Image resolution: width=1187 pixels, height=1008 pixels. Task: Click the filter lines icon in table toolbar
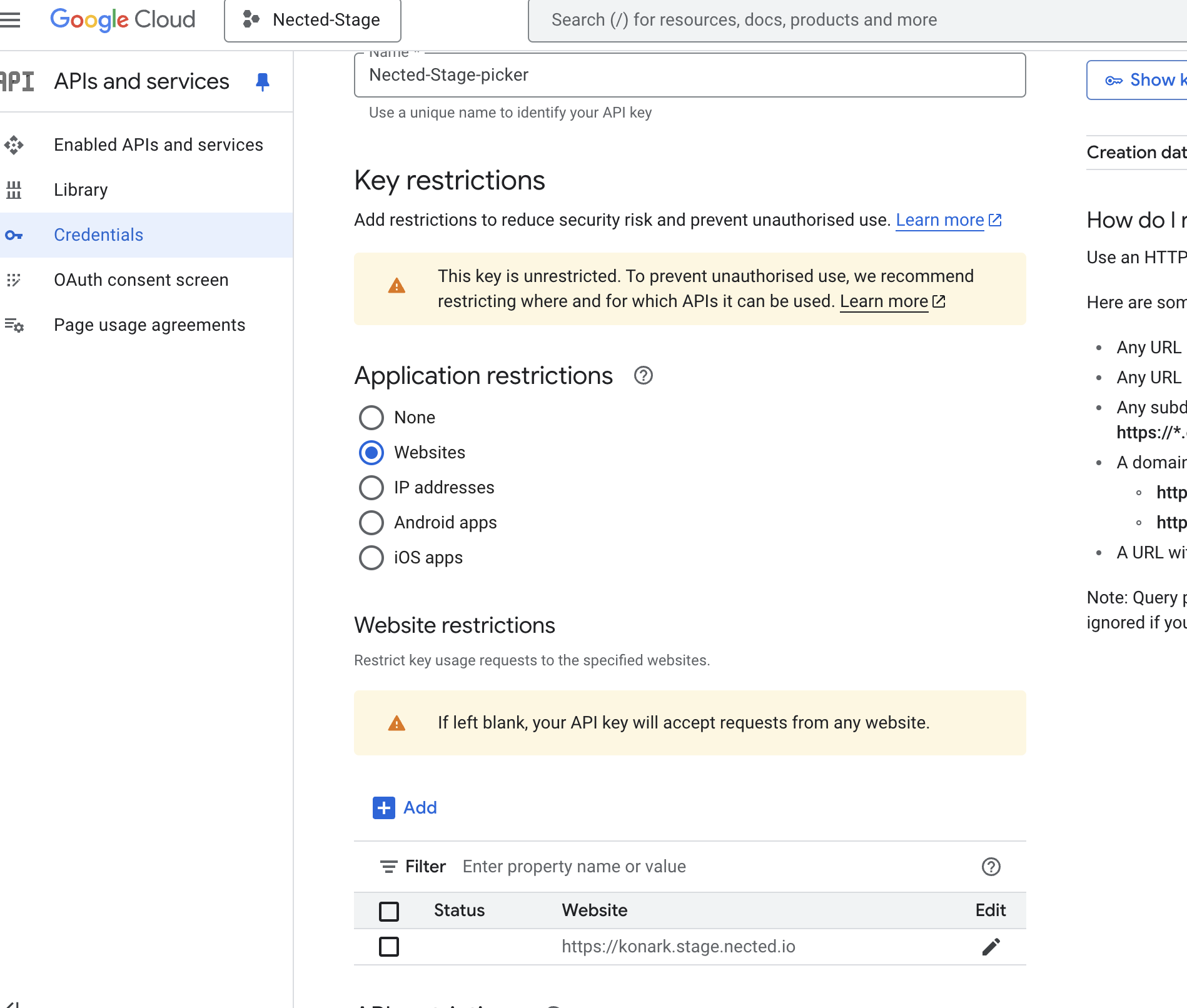388,867
